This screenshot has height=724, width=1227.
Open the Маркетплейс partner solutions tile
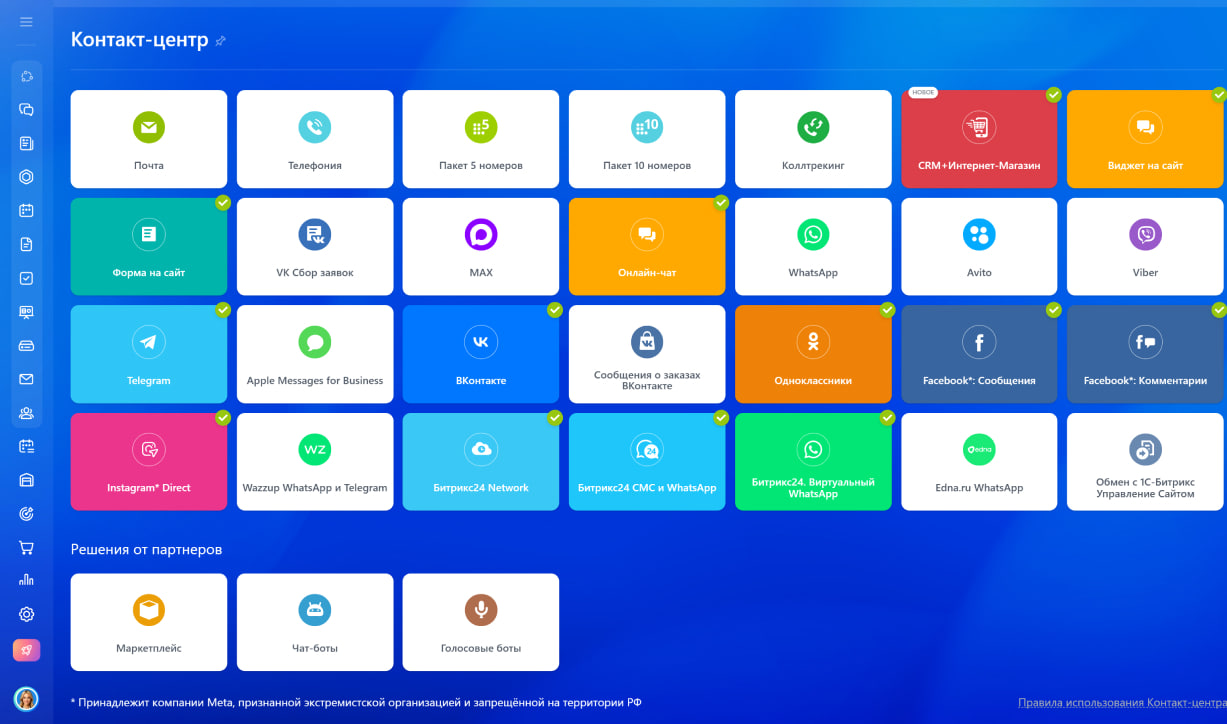(x=149, y=622)
